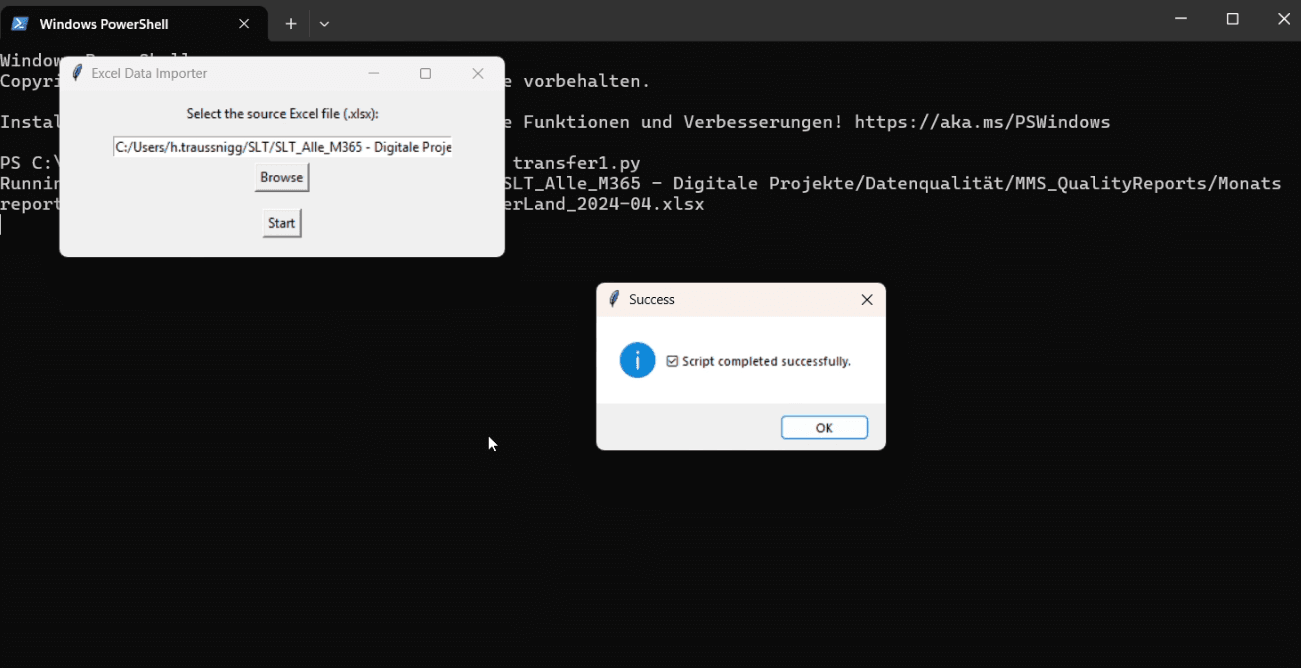Click the blue info icon in Success dialog

[x=637, y=360]
